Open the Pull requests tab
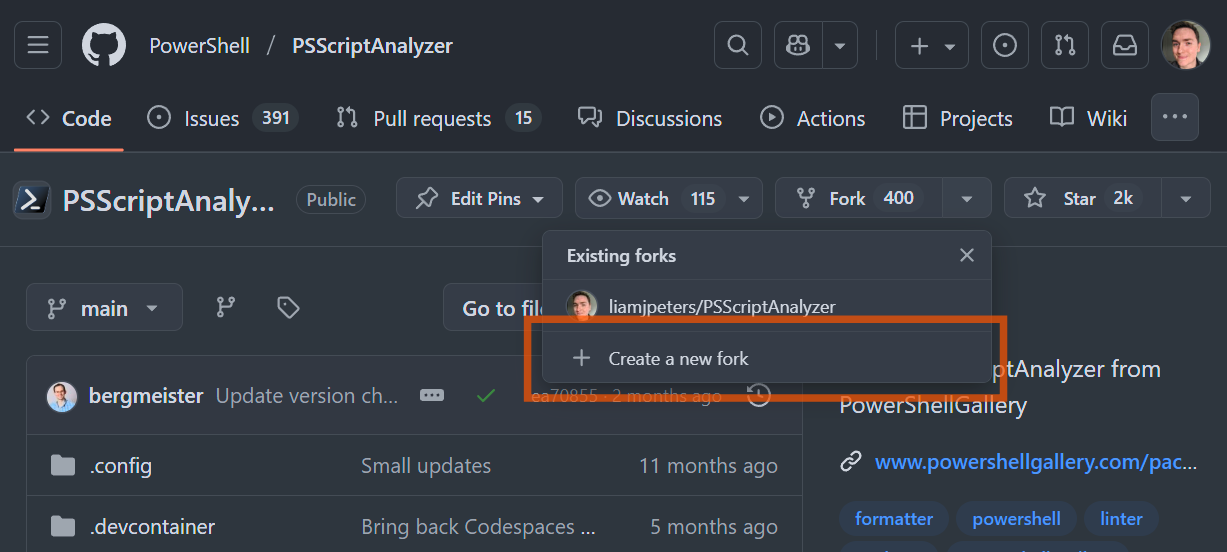This screenshot has height=552, width=1227. click(x=438, y=118)
